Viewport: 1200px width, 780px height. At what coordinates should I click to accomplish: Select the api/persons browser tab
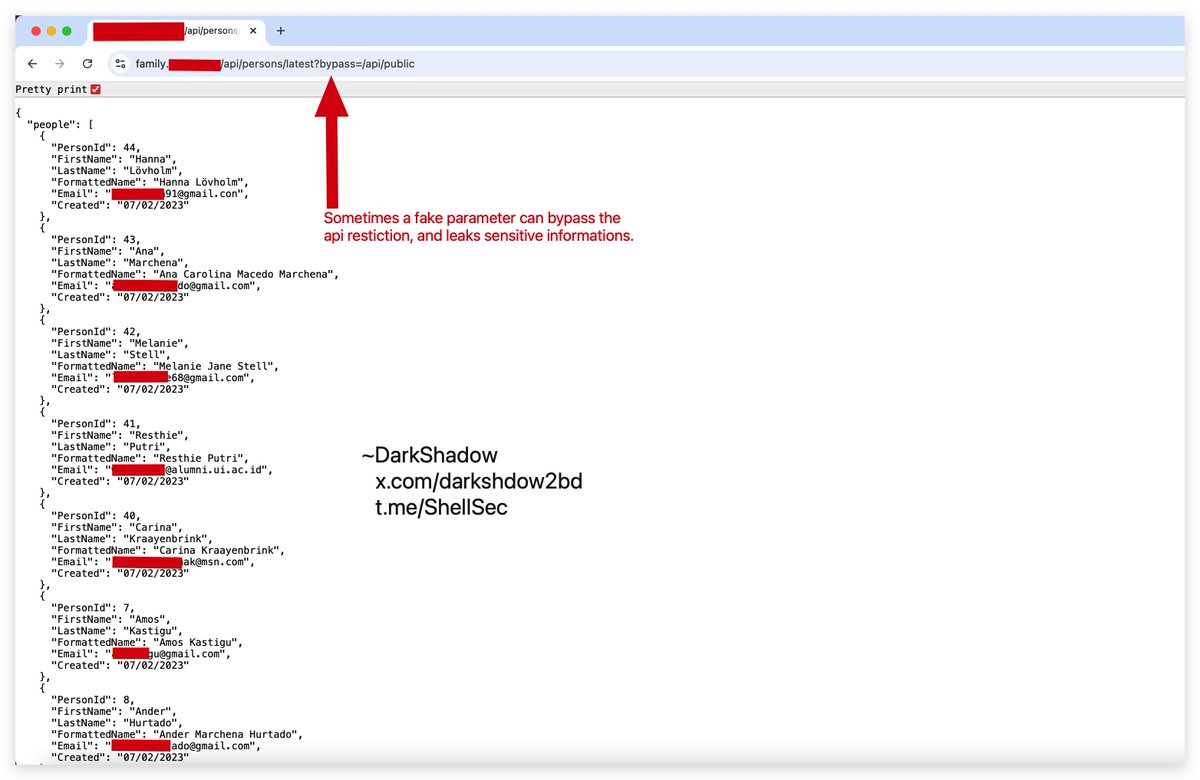click(x=176, y=31)
